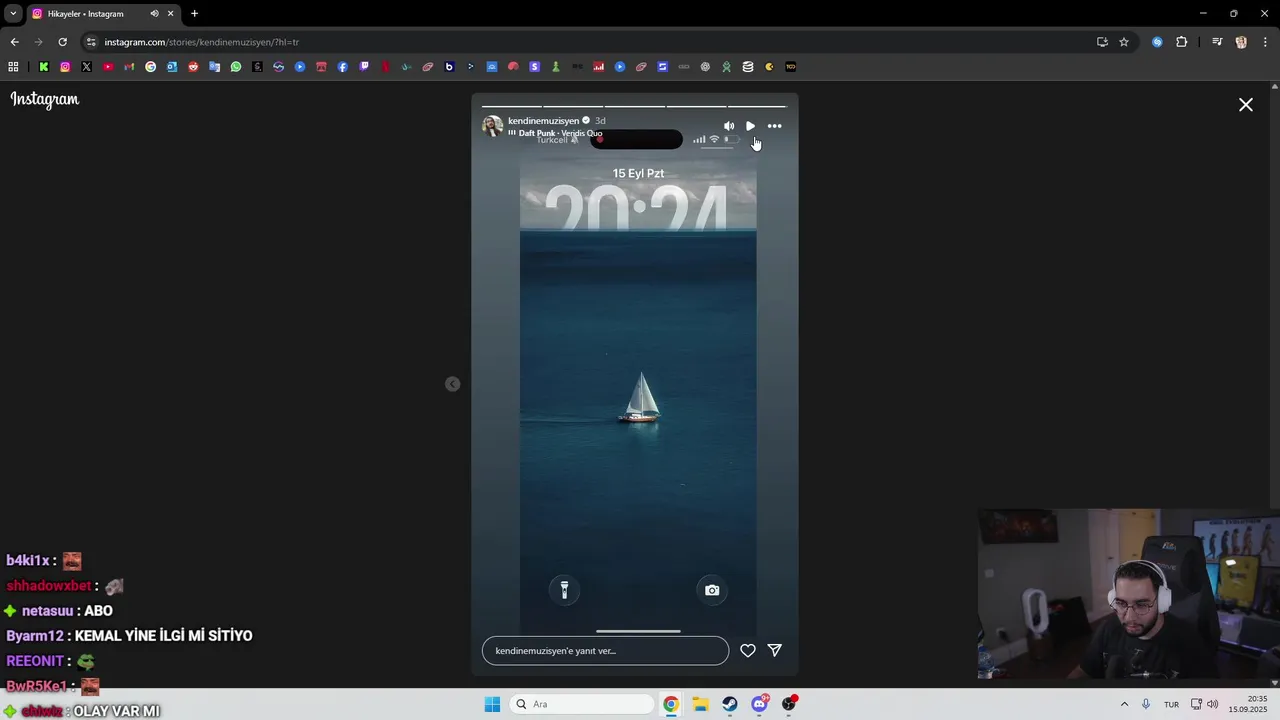Open the Chrome profile avatar
The image size is (1280, 720).
(x=1241, y=42)
